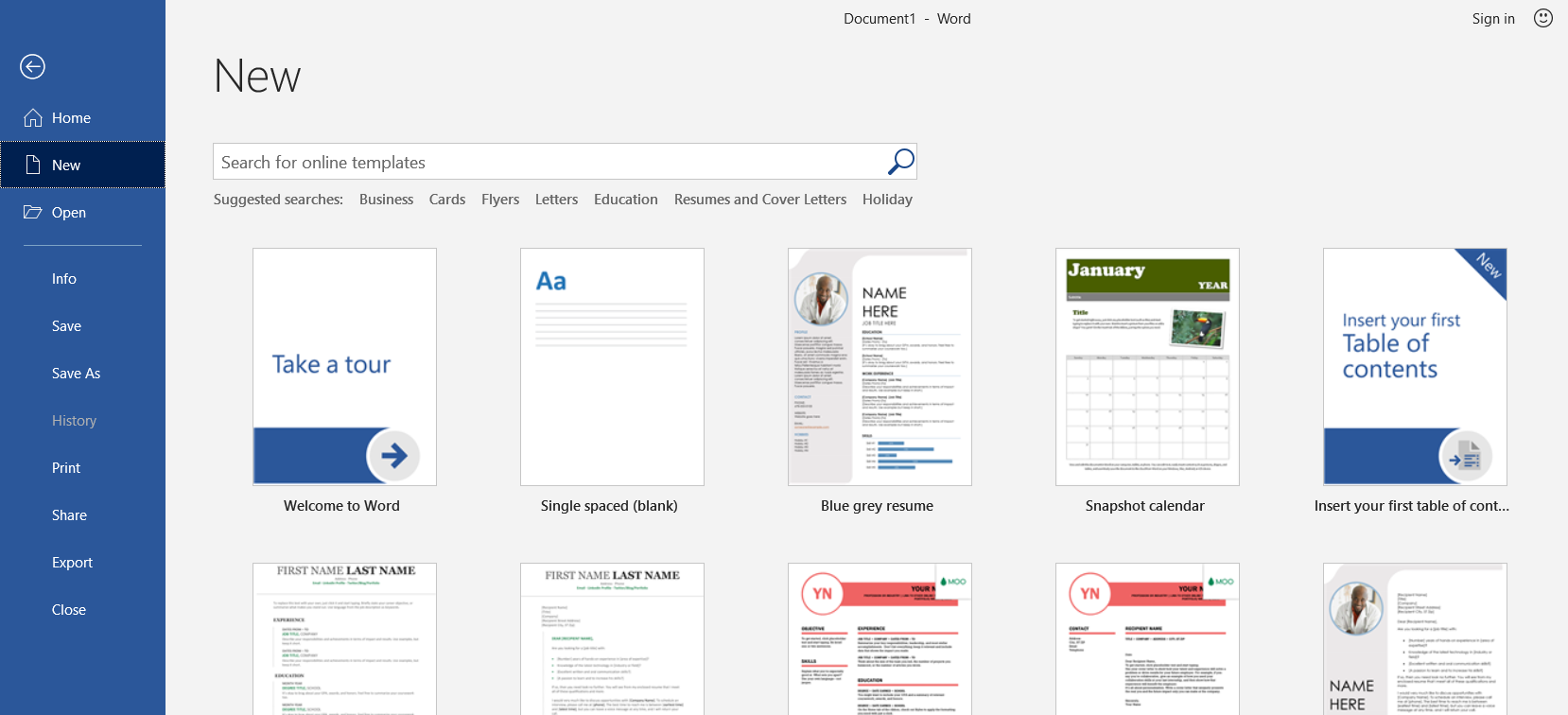Click the arrow circle on Take a tour
1568x715 pixels.
click(393, 455)
